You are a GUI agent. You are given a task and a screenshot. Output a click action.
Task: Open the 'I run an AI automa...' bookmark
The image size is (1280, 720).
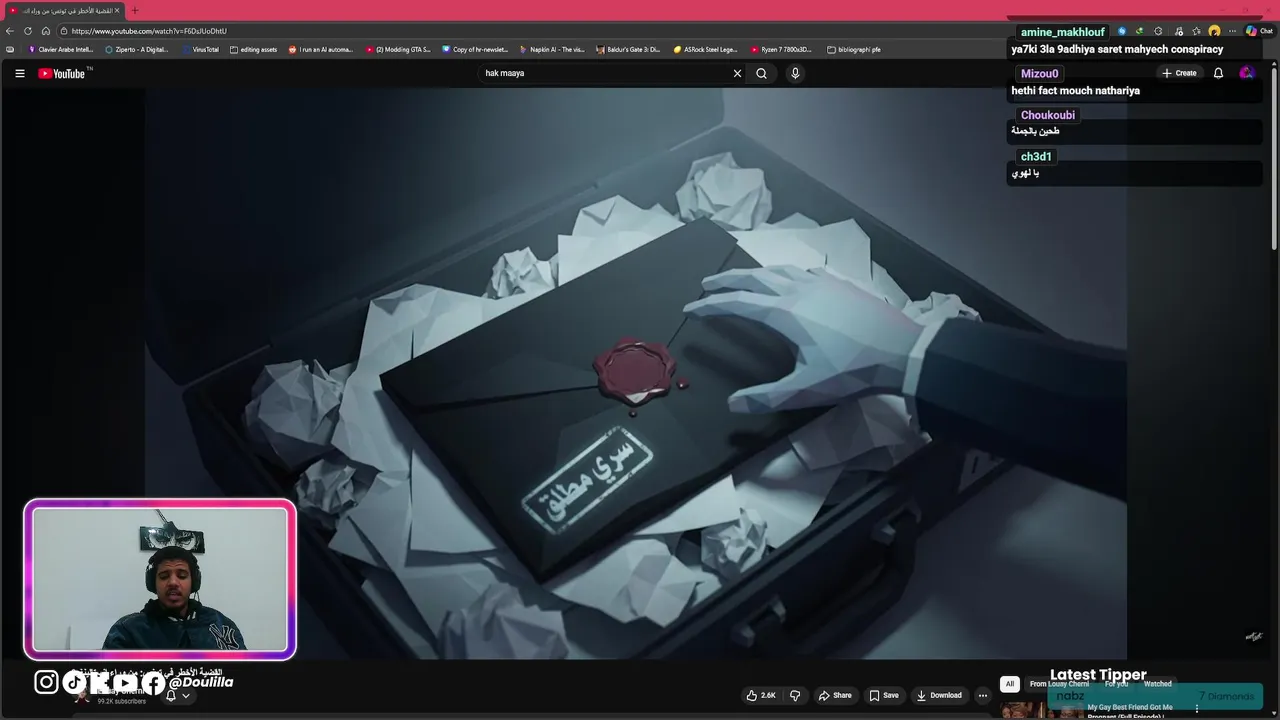click(x=321, y=49)
